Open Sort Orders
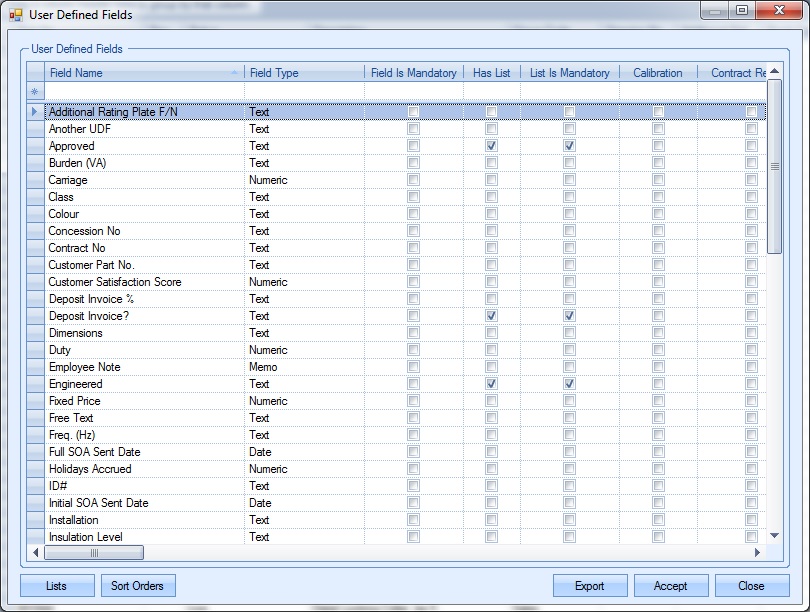Screen dimensions: 810x612 [138, 586]
